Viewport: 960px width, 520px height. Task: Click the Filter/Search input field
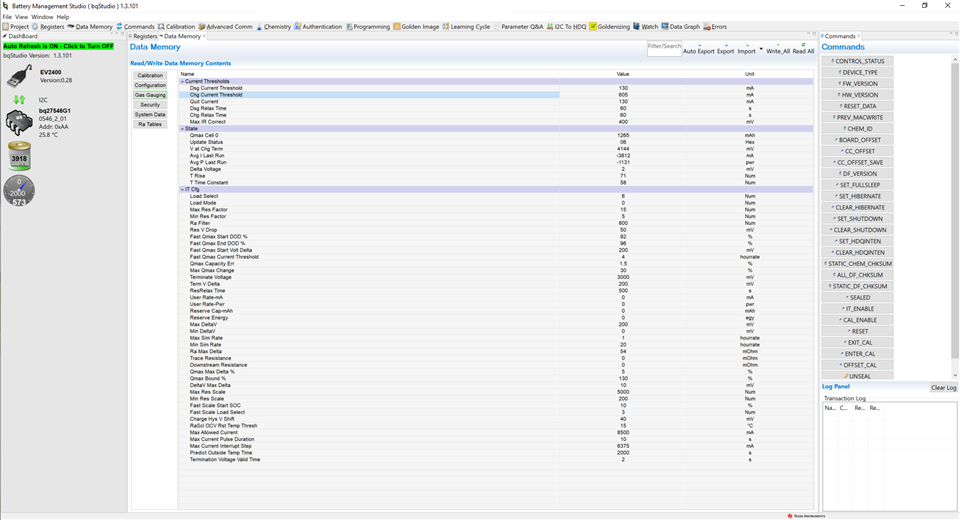[664, 49]
